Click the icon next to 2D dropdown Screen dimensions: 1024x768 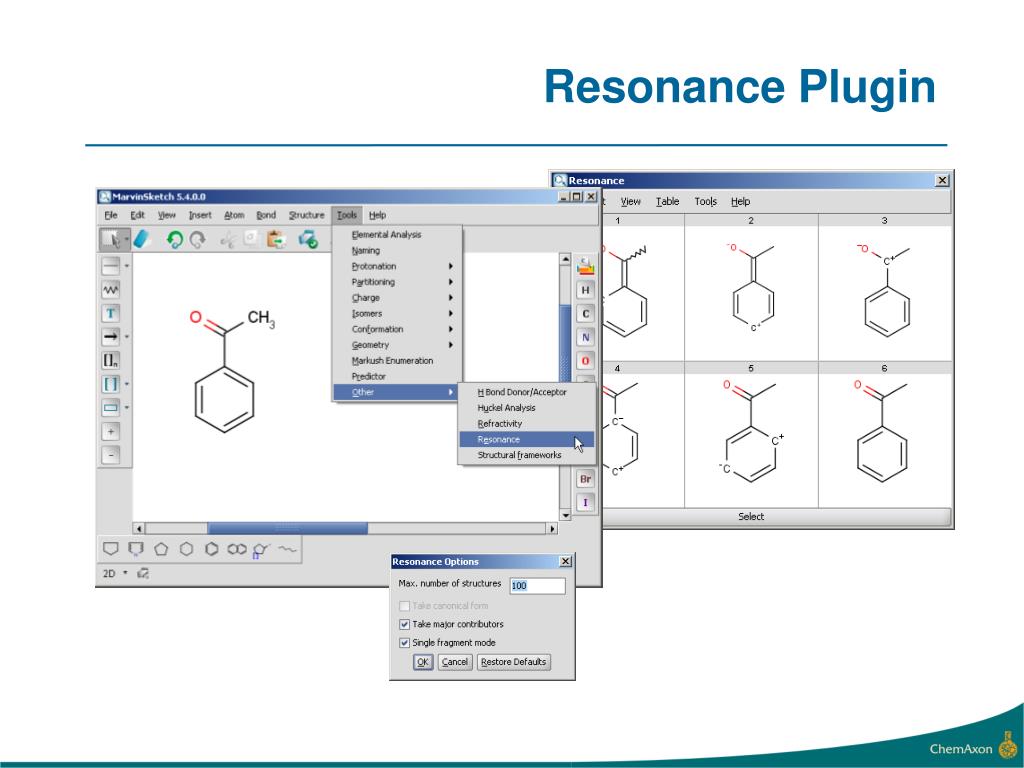tap(143, 573)
